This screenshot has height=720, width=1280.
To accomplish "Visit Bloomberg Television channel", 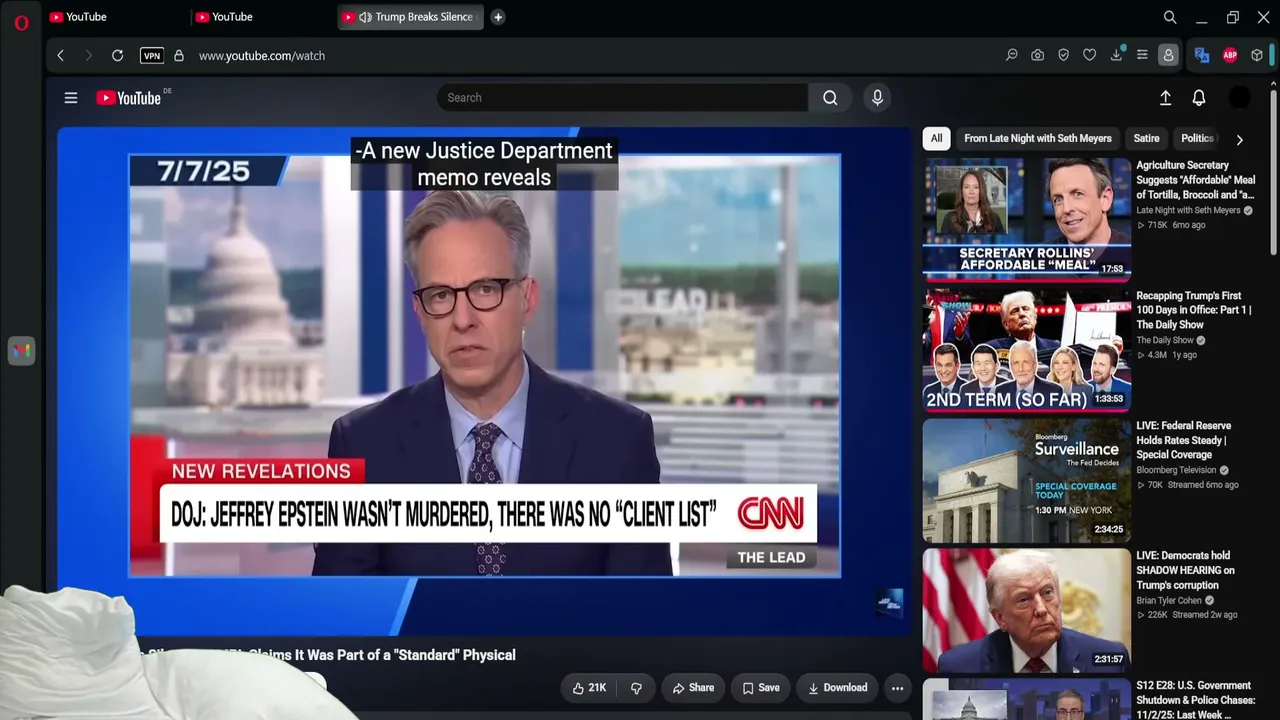I will tap(1176, 470).
